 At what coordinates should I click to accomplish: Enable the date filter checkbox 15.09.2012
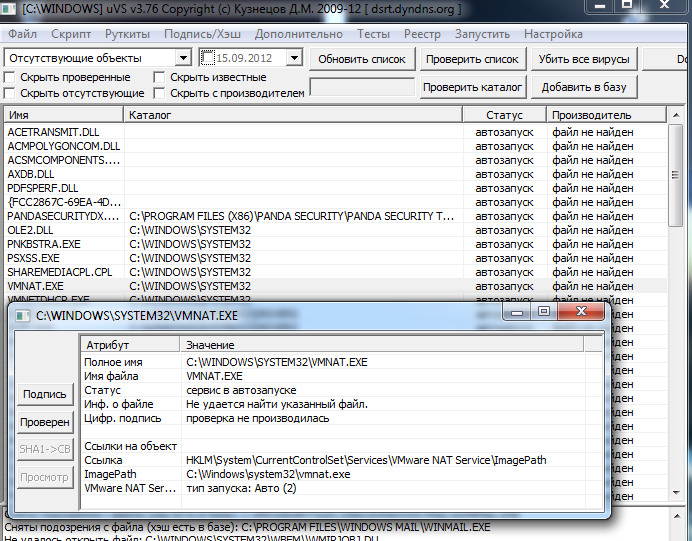[207, 58]
